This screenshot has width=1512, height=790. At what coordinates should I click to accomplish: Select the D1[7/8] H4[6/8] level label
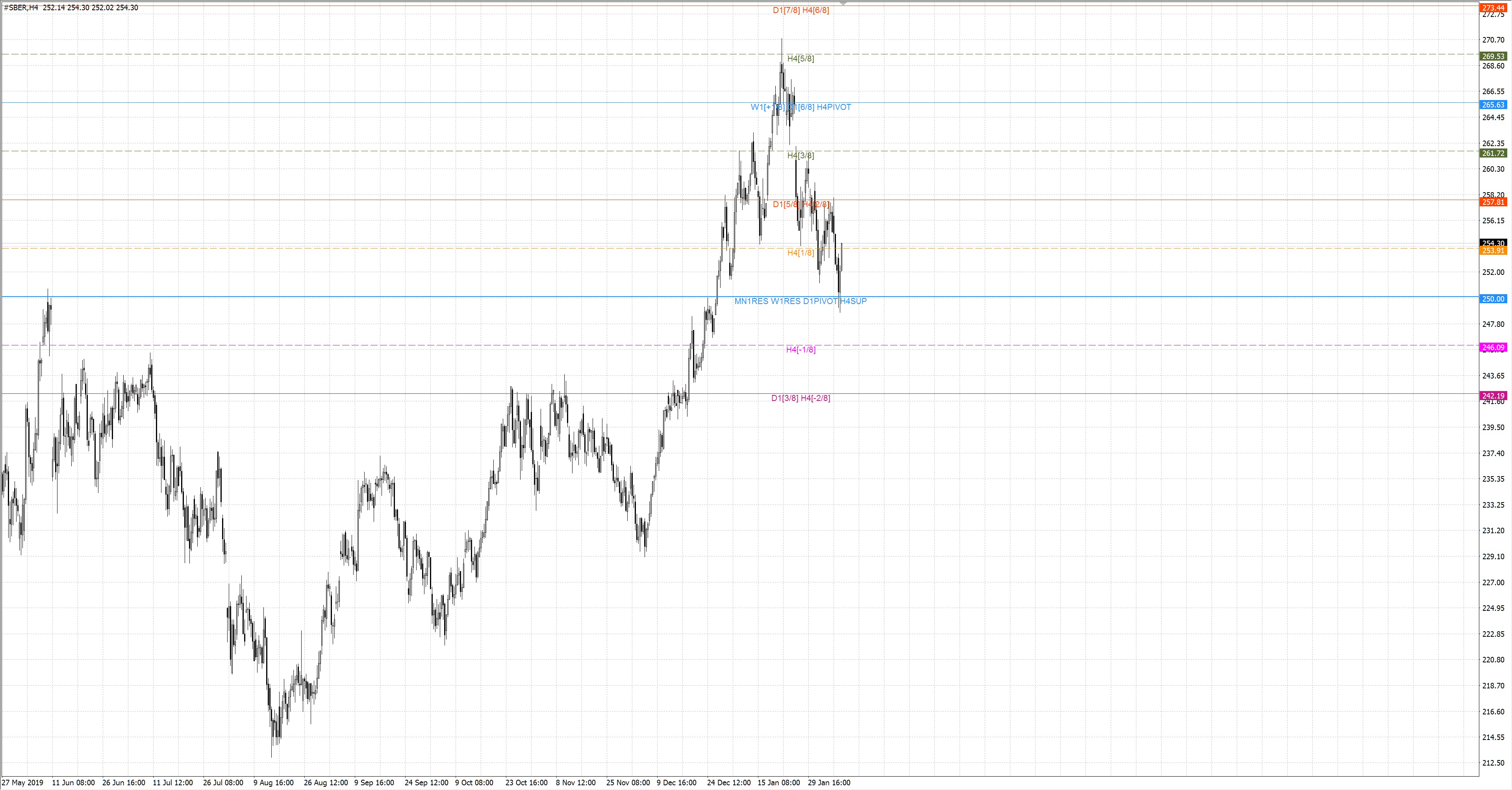pyautogui.click(x=800, y=10)
